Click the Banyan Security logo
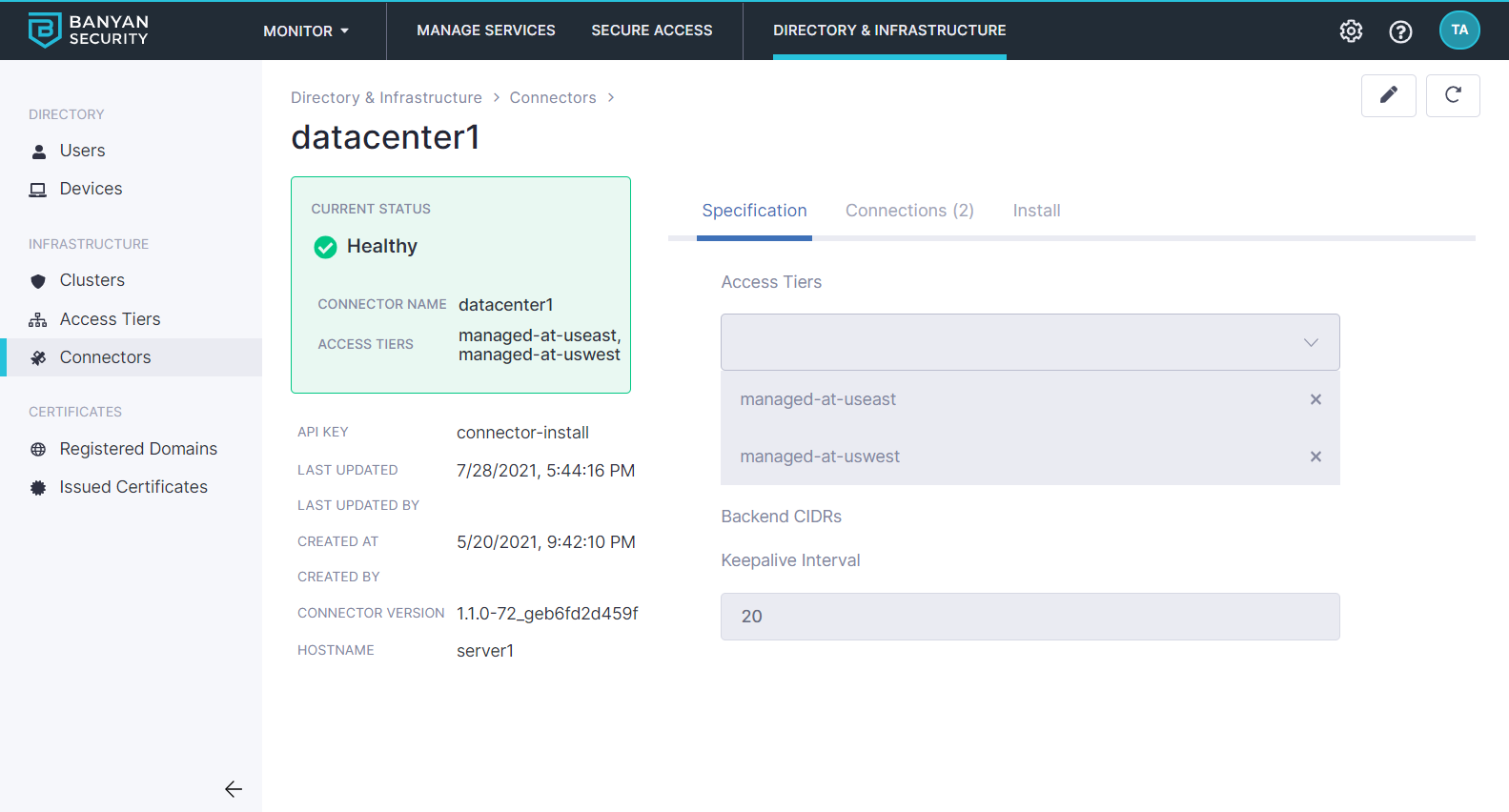The height and width of the screenshot is (812, 1509). [88, 30]
